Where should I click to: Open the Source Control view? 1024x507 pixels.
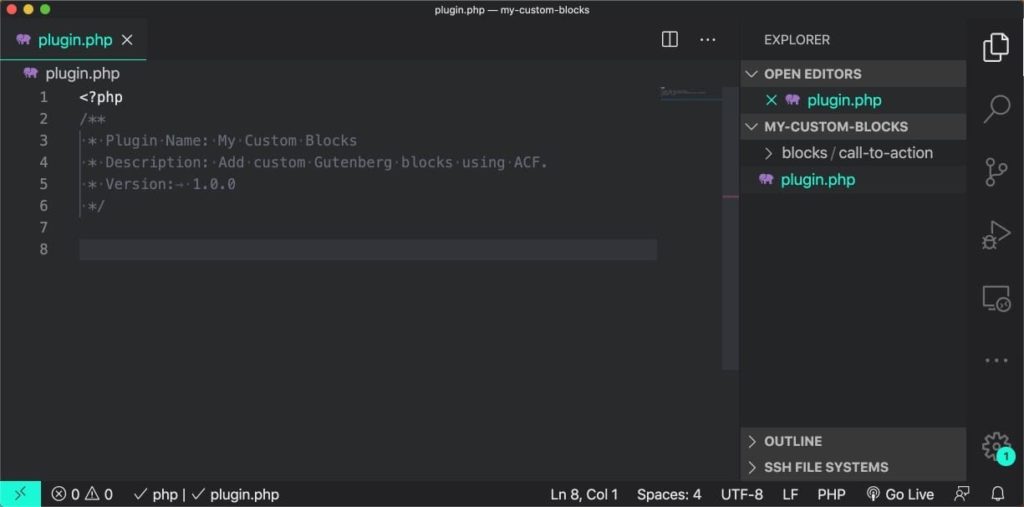(996, 172)
